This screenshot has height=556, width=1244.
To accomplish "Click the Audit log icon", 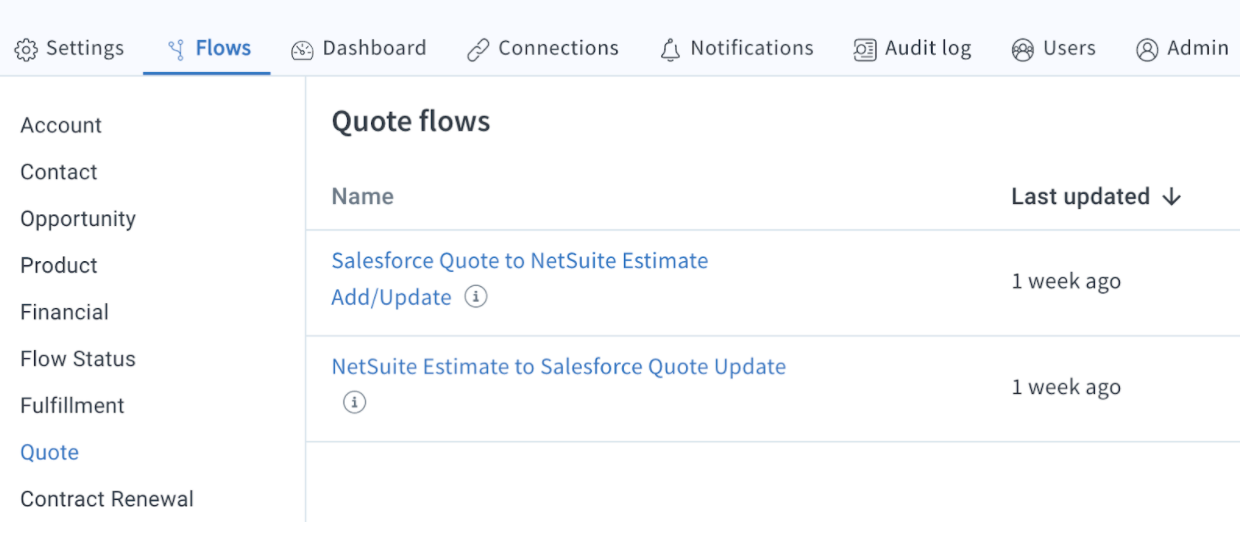I will coord(865,50).
